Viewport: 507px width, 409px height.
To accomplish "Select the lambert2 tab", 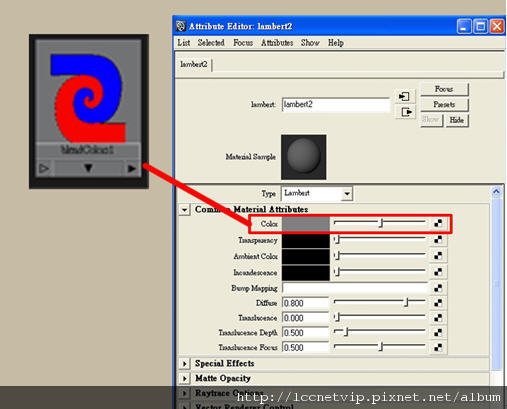I will point(194,64).
